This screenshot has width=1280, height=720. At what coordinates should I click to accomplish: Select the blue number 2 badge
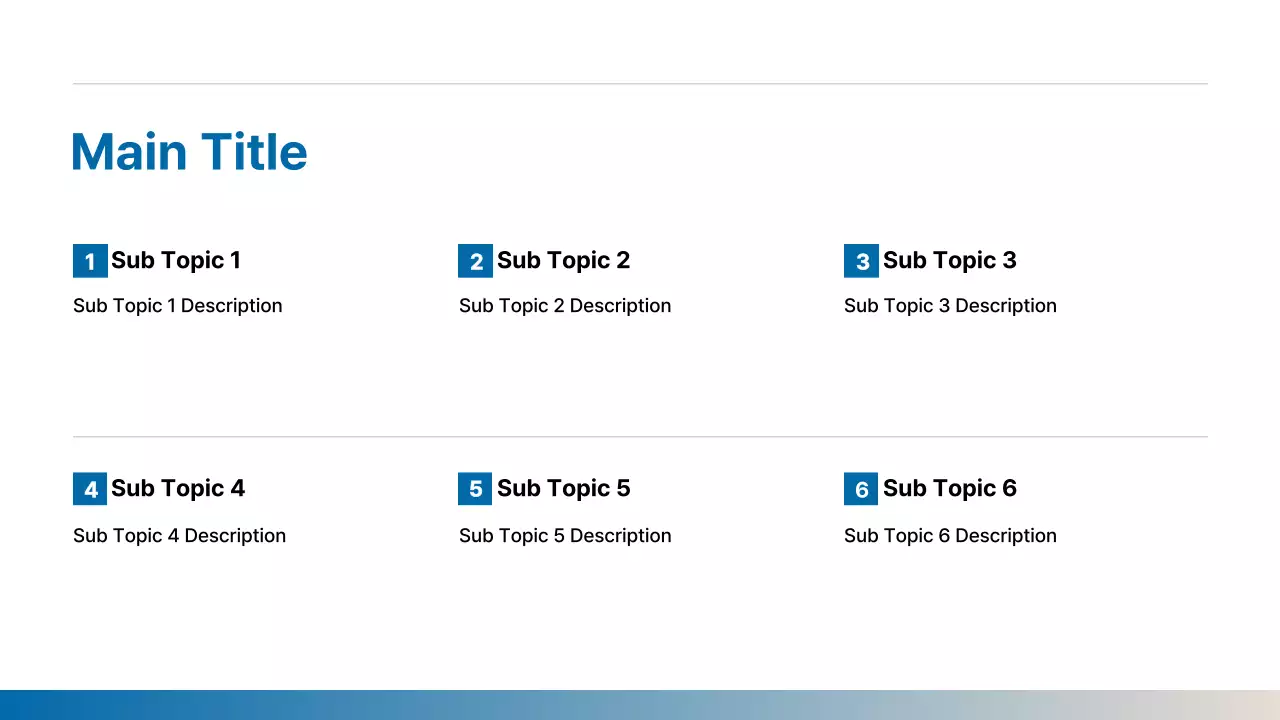coord(475,261)
